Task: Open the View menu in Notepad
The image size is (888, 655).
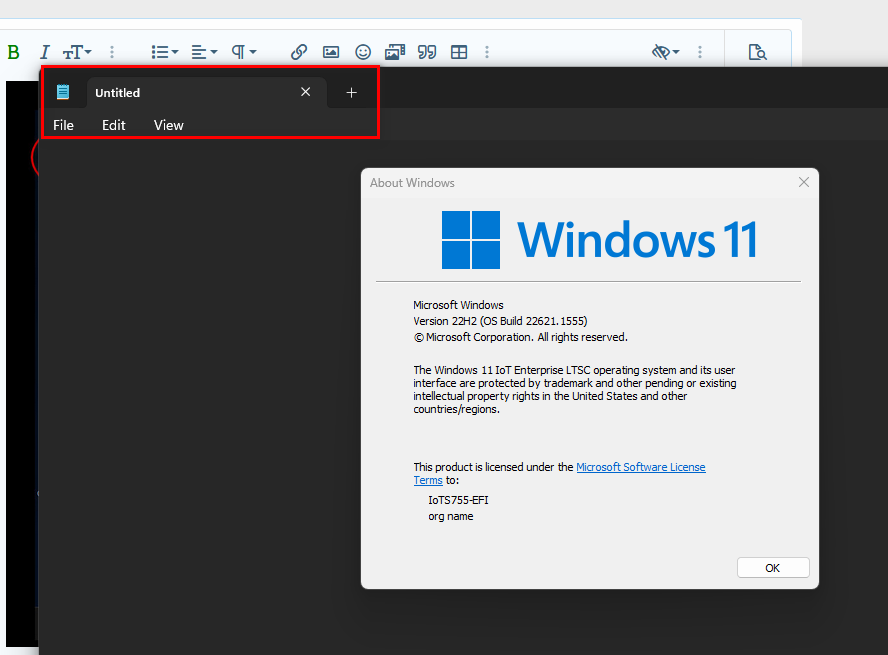Action: click(168, 125)
